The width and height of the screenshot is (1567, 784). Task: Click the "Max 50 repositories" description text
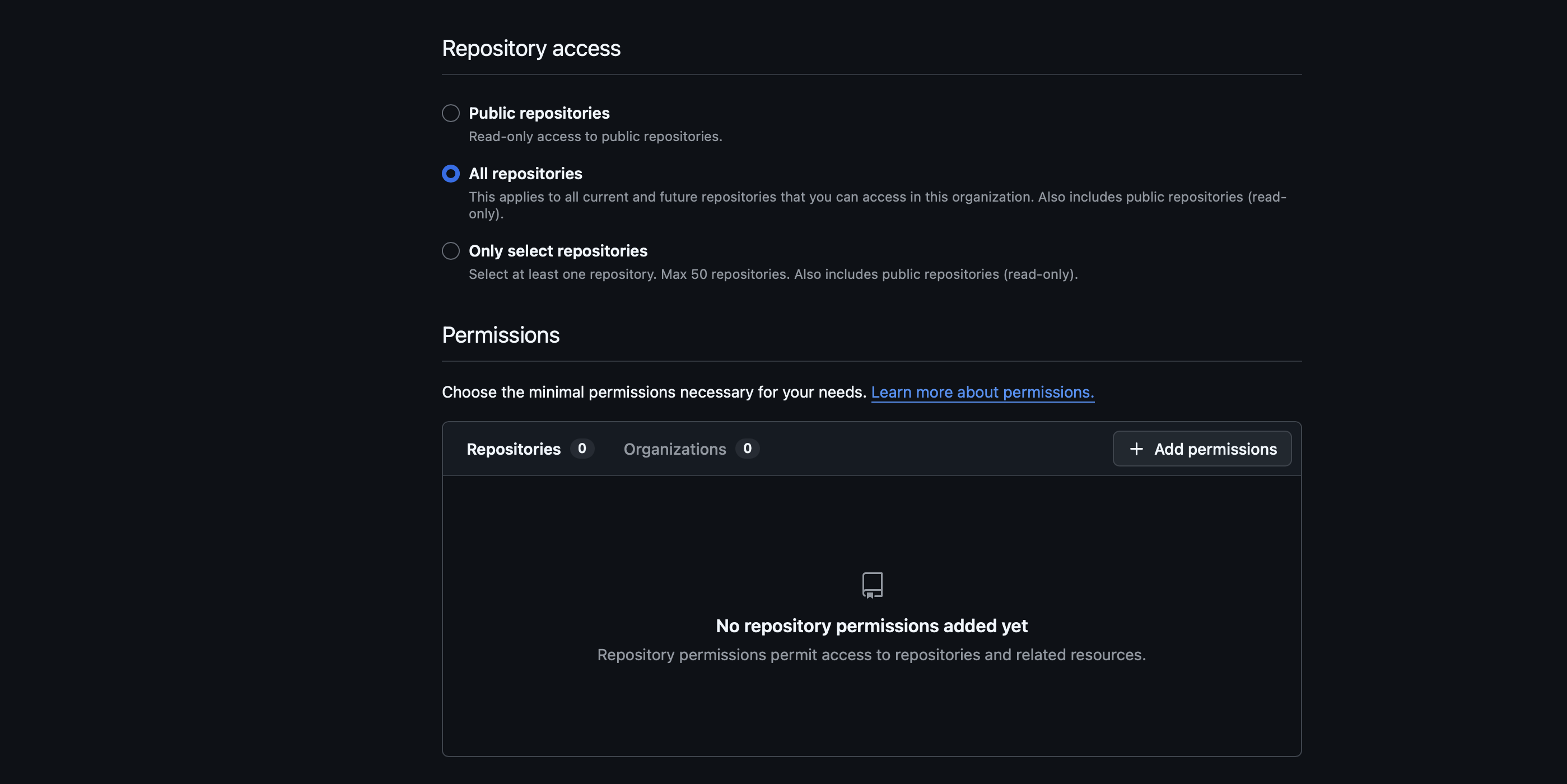pyautogui.click(x=772, y=274)
